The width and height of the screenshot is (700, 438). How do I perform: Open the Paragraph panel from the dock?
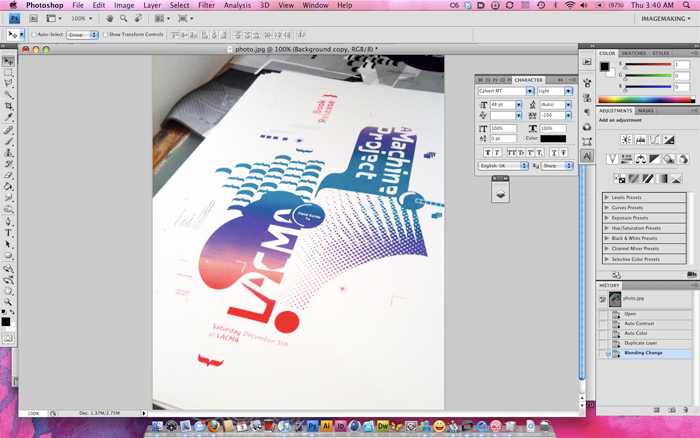[x=587, y=112]
